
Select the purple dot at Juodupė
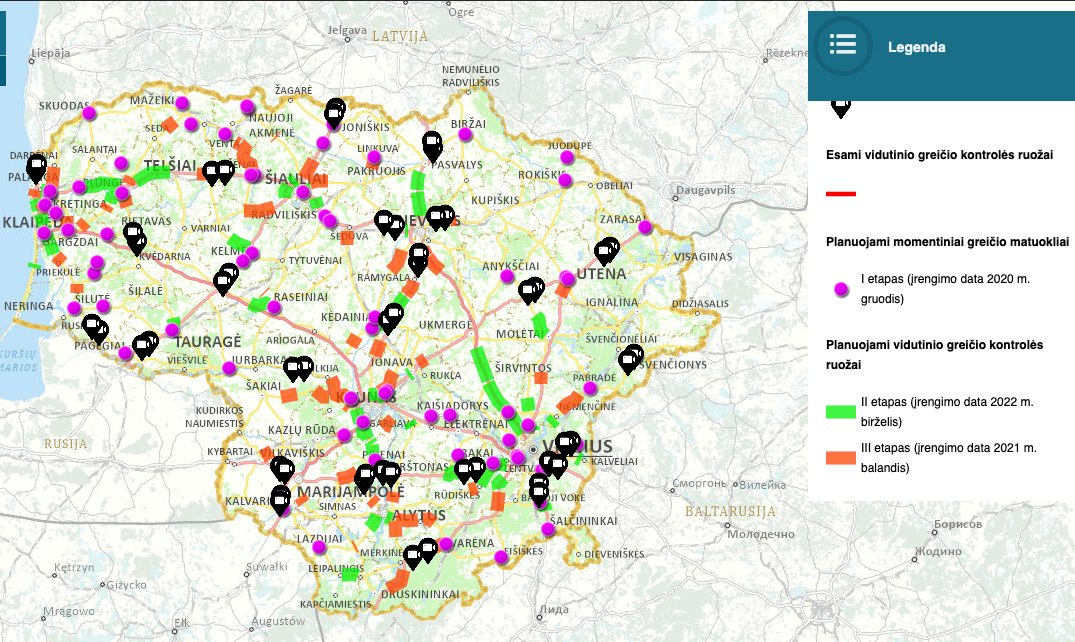[568, 157]
